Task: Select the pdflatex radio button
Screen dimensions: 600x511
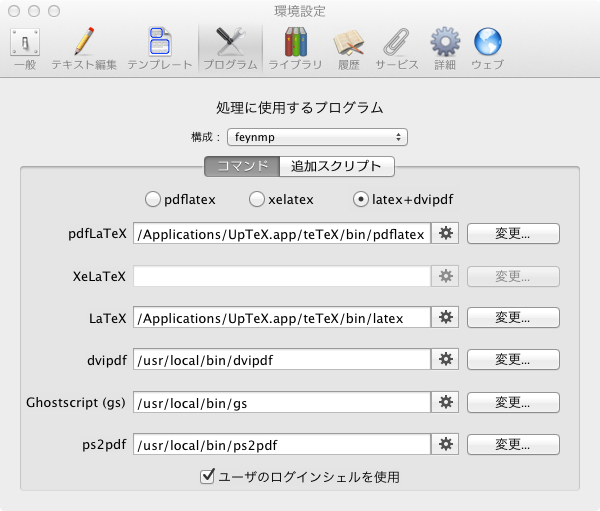Action: click(x=154, y=199)
